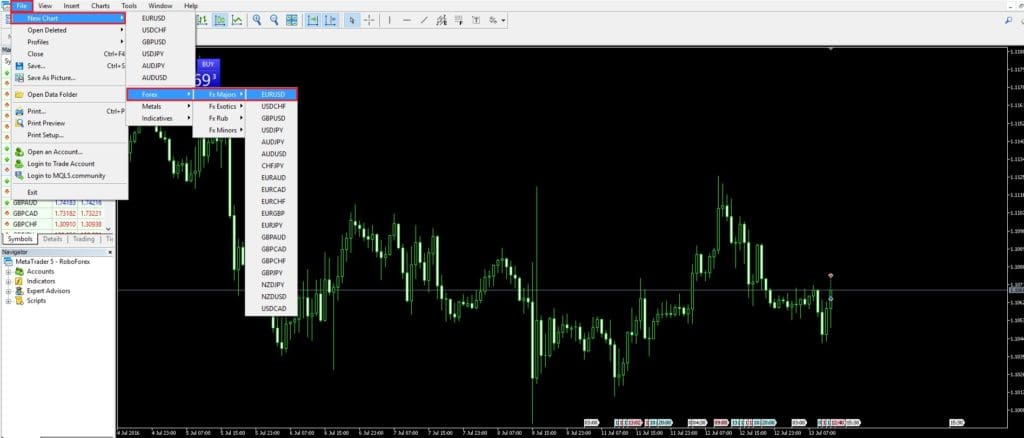Image resolution: width=1024 pixels, height=438 pixels.
Task: Expand Open Deleted submenu
Action: pos(69,30)
